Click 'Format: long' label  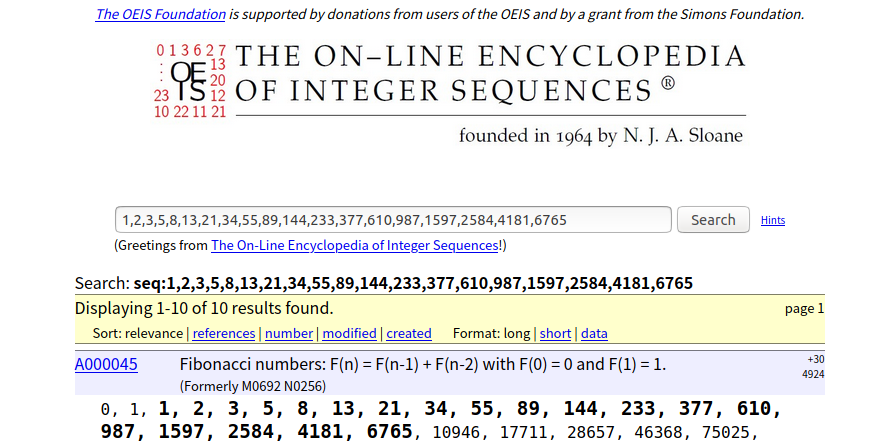pos(491,333)
